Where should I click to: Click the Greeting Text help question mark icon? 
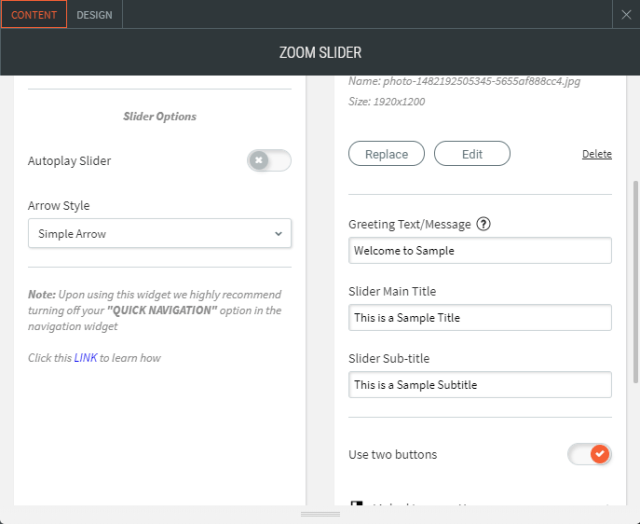[x=484, y=224]
